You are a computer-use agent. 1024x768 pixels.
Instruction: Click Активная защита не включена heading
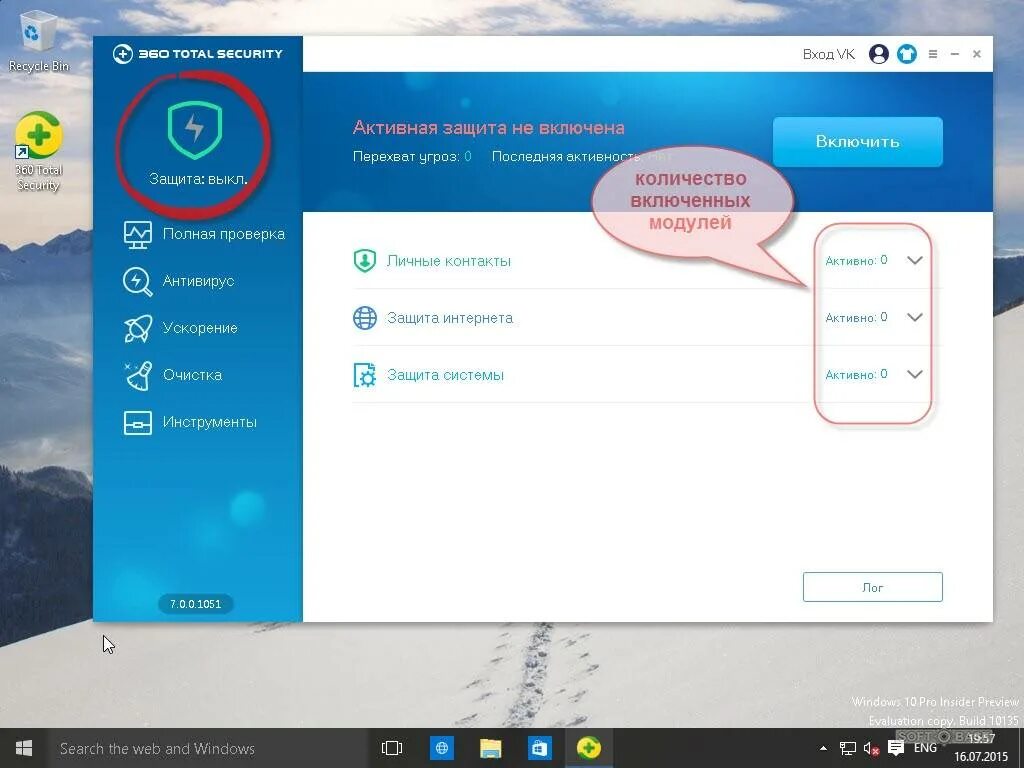coord(488,127)
